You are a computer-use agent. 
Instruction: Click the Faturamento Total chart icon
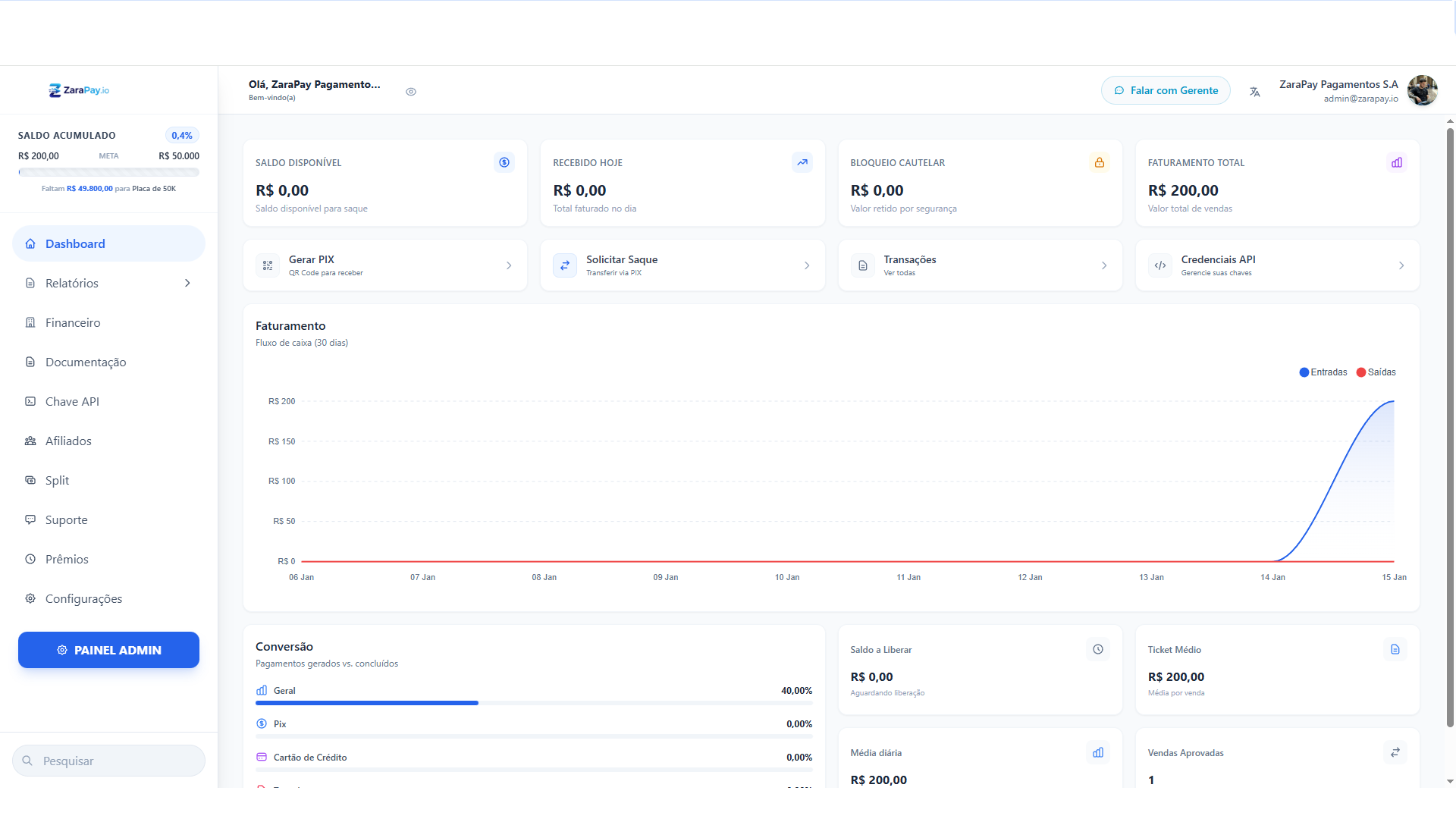coord(1396,162)
